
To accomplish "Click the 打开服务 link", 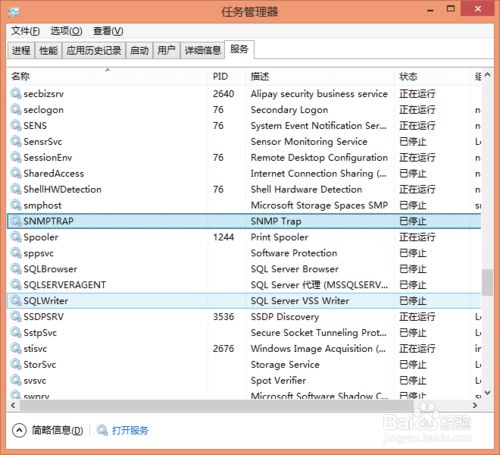I will coord(130,430).
